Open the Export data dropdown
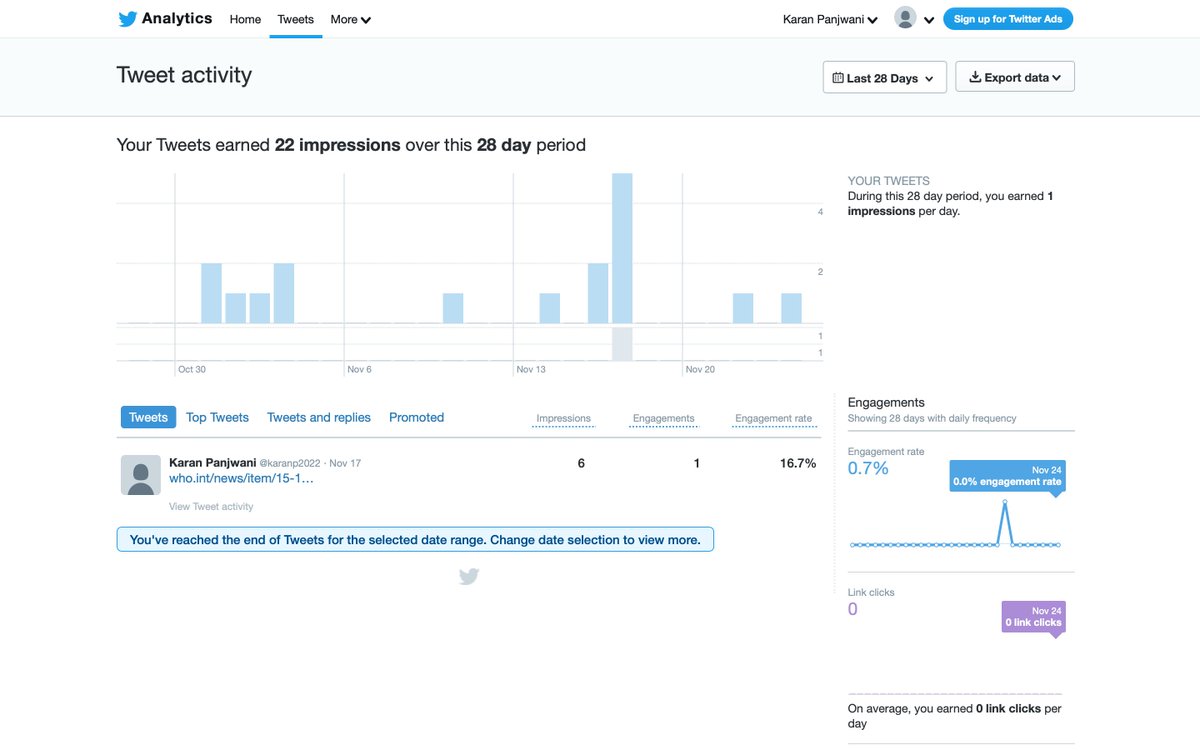 (1015, 77)
